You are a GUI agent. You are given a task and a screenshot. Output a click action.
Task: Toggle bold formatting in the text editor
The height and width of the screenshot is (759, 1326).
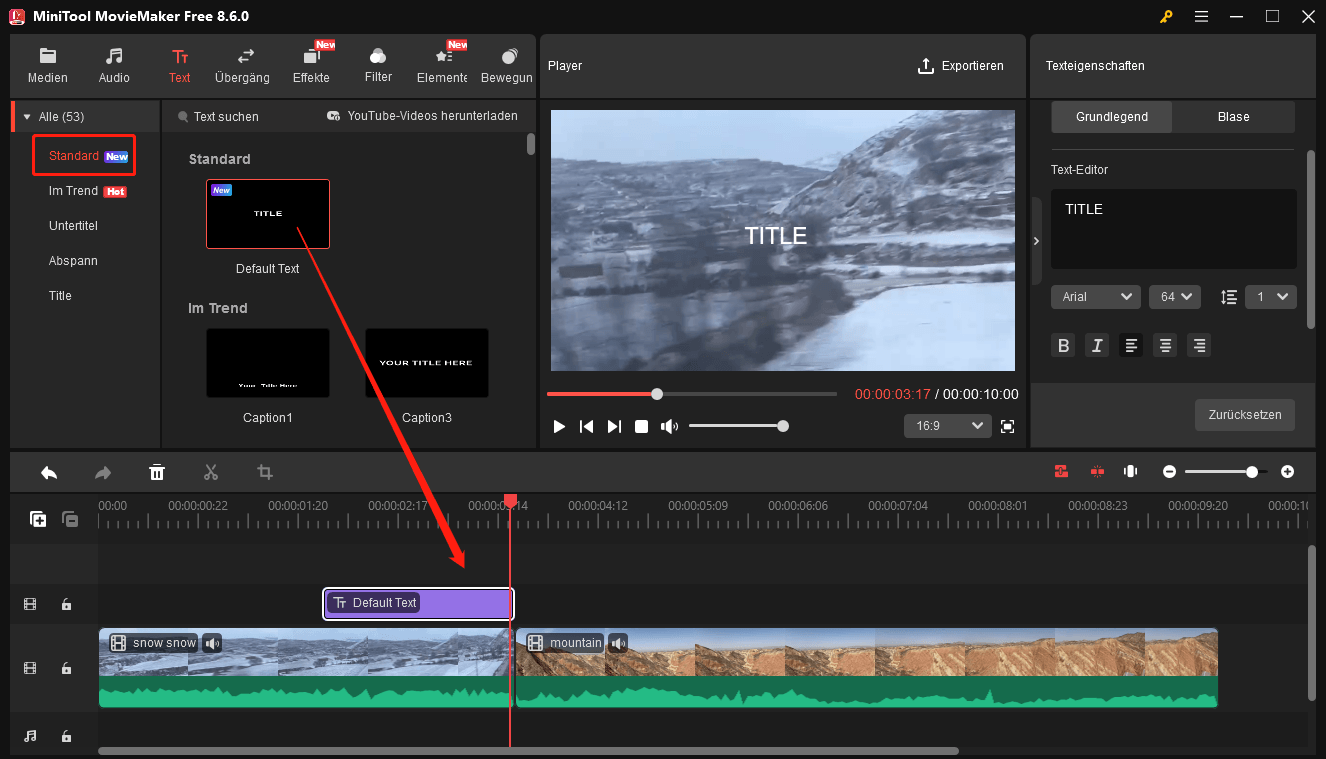[x=1063, y=345]
